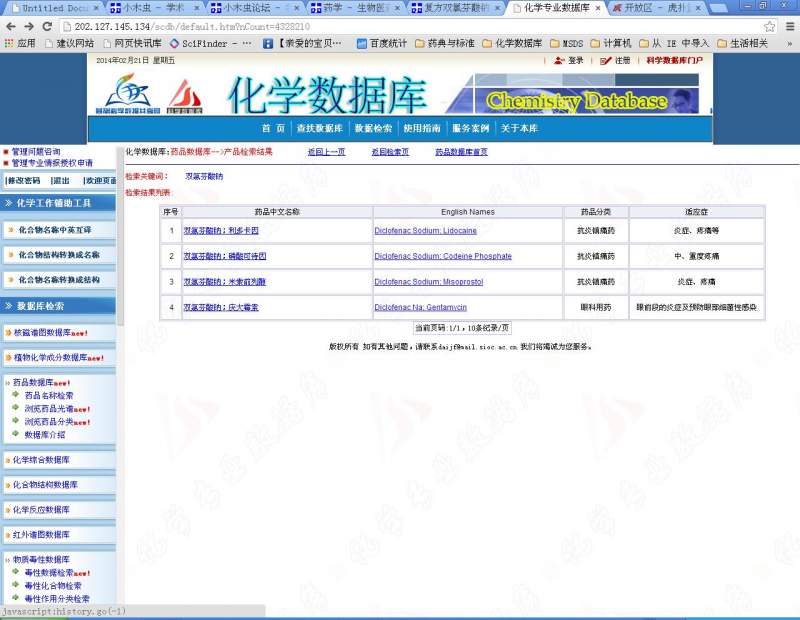Select 毒性化合物检索 in the sidebar
The image size is (800, 620).
click(x=53, y=585)
